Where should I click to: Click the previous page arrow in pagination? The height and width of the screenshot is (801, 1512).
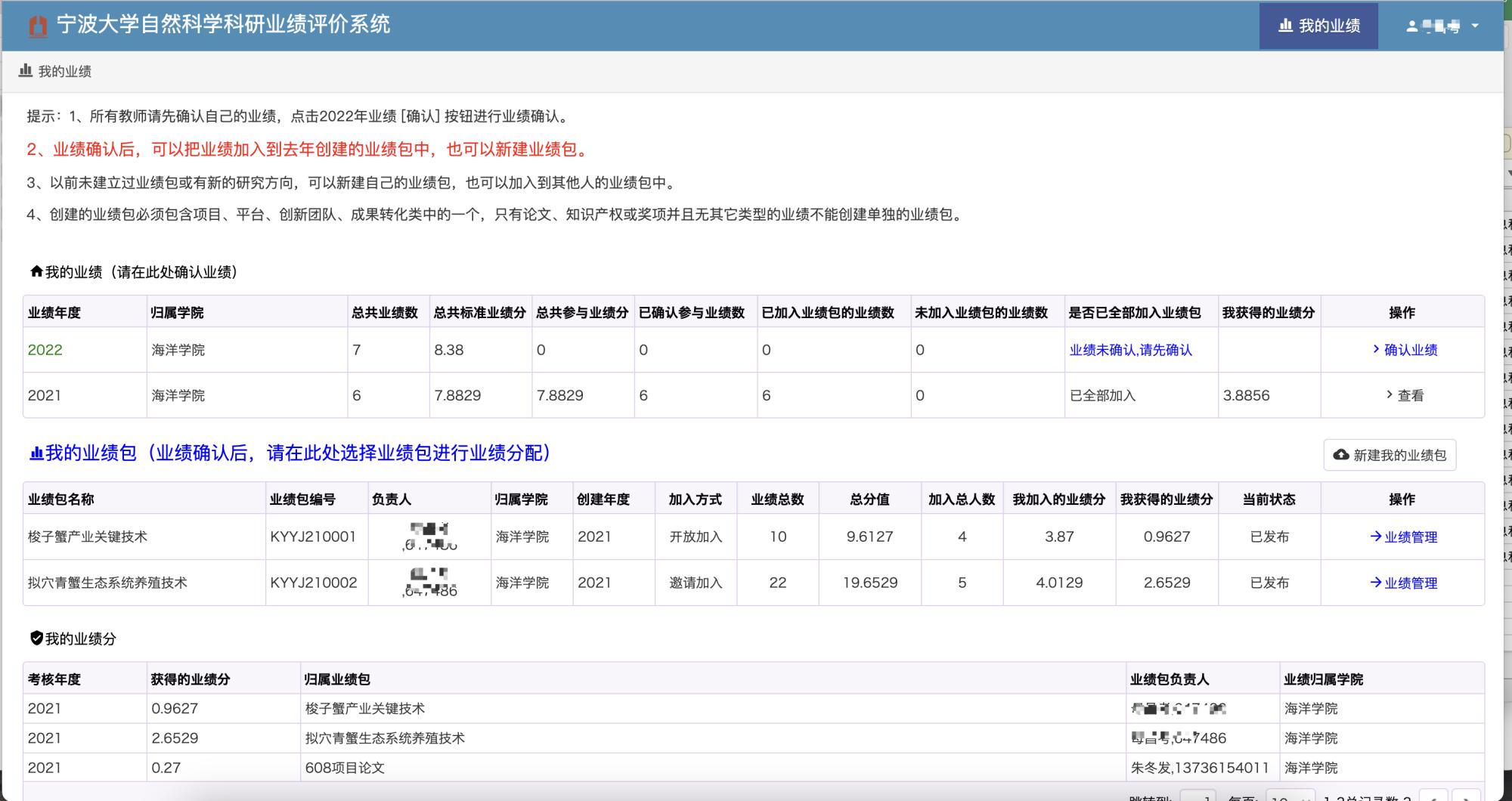pos(1433,796)
